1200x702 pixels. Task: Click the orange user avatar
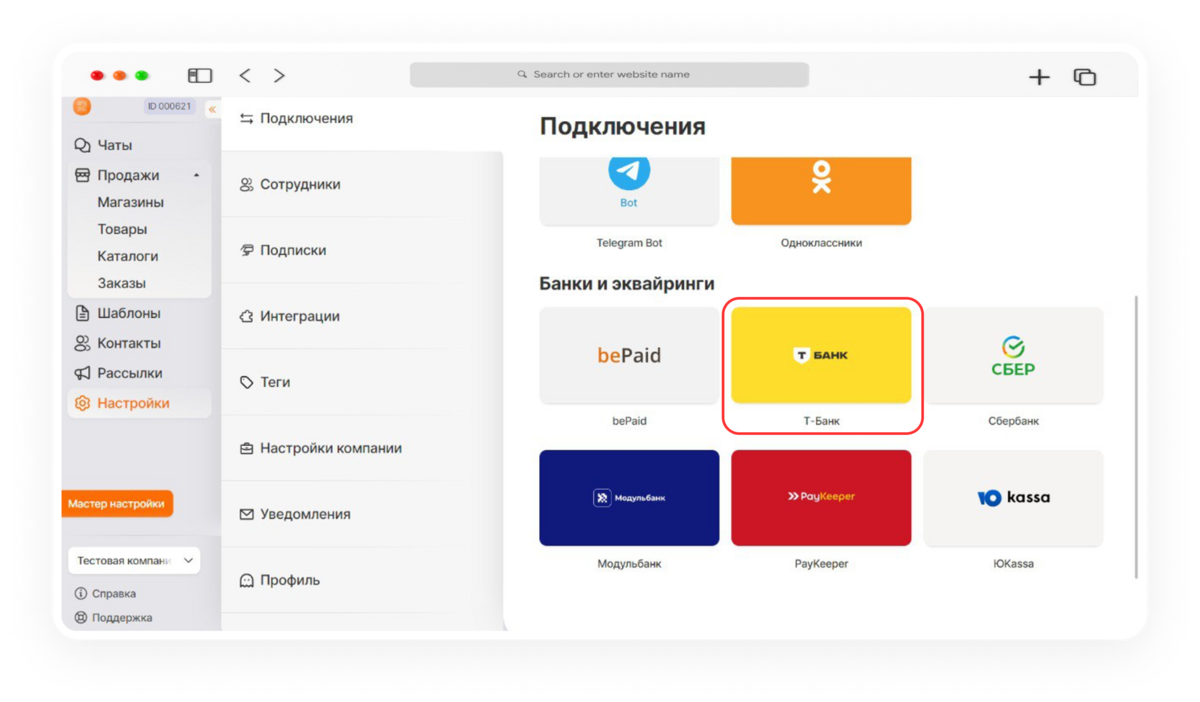click(x=82, y=106)
